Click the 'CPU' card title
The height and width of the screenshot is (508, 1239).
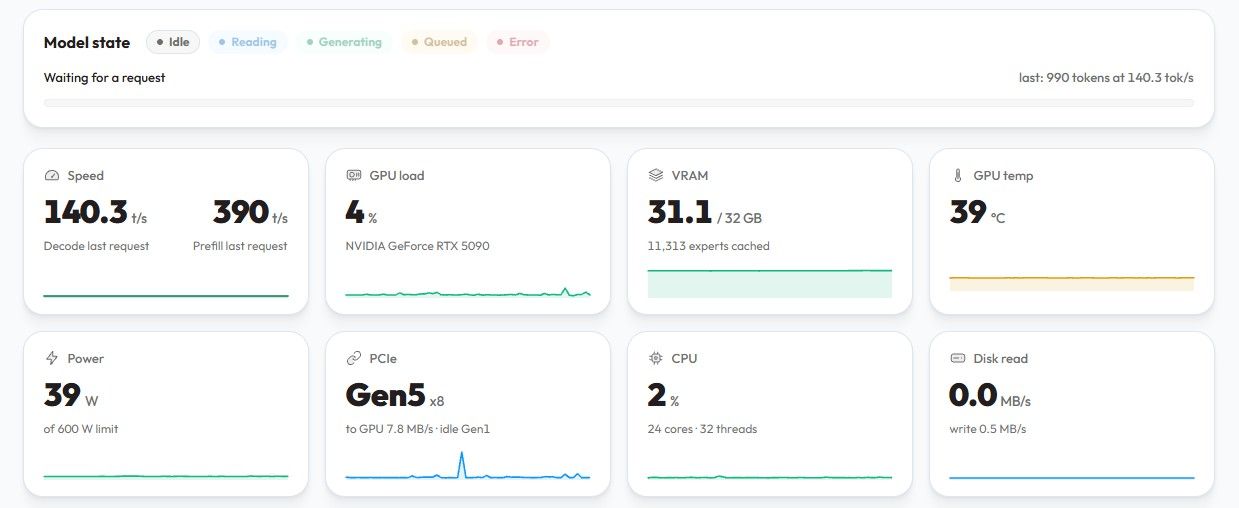click(x=685, y=358)
